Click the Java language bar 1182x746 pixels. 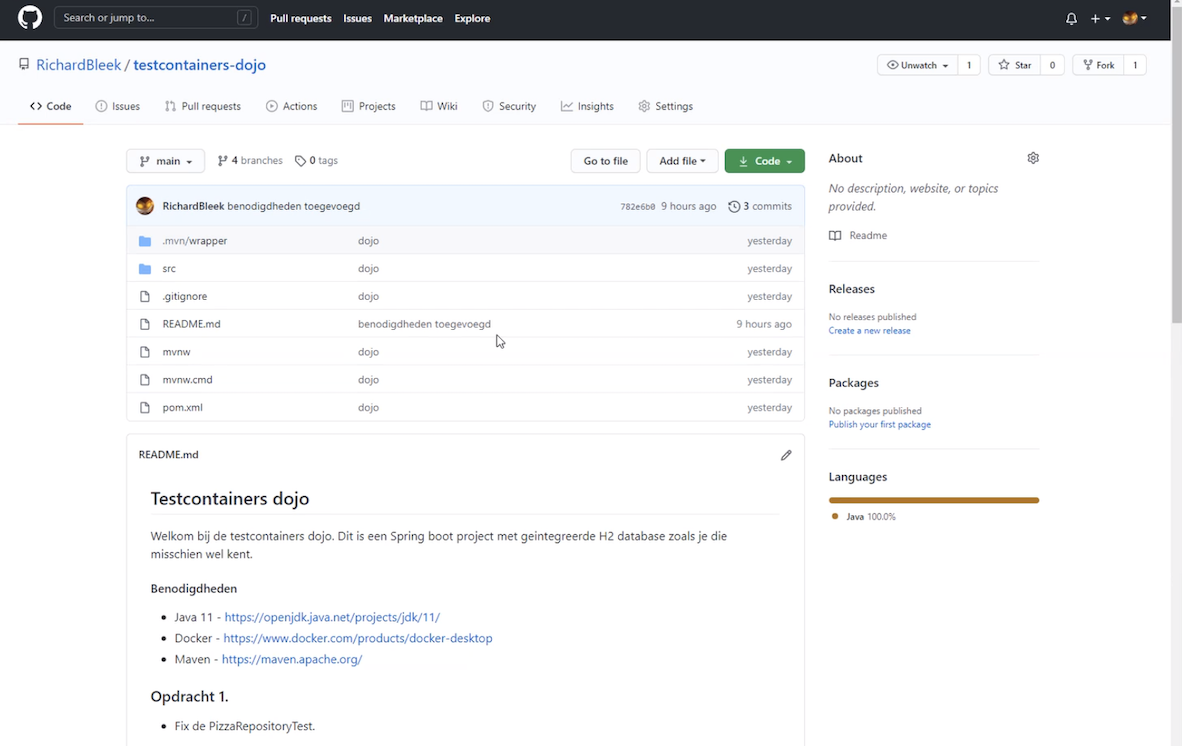(x=934, y=500)
